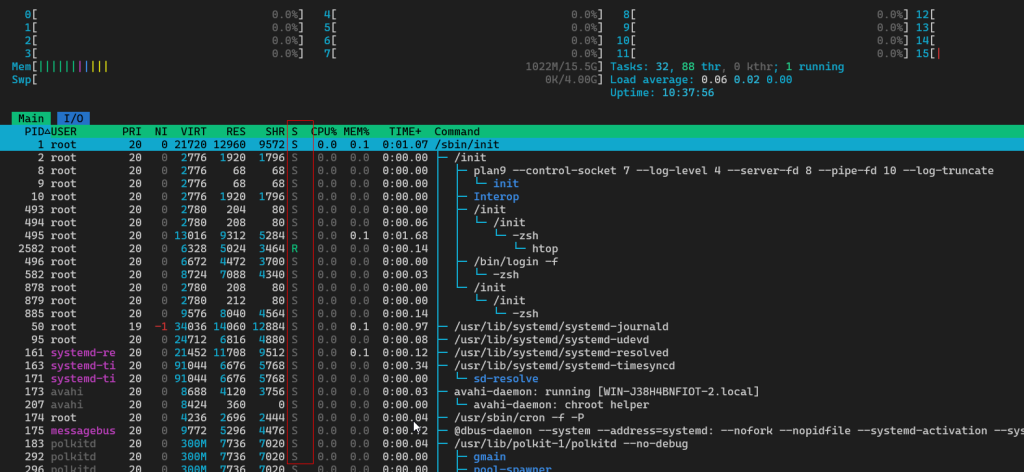Screen dimensions: 1024x472
Task: Select the /bin/login -f process
Action: click(516, 262)
